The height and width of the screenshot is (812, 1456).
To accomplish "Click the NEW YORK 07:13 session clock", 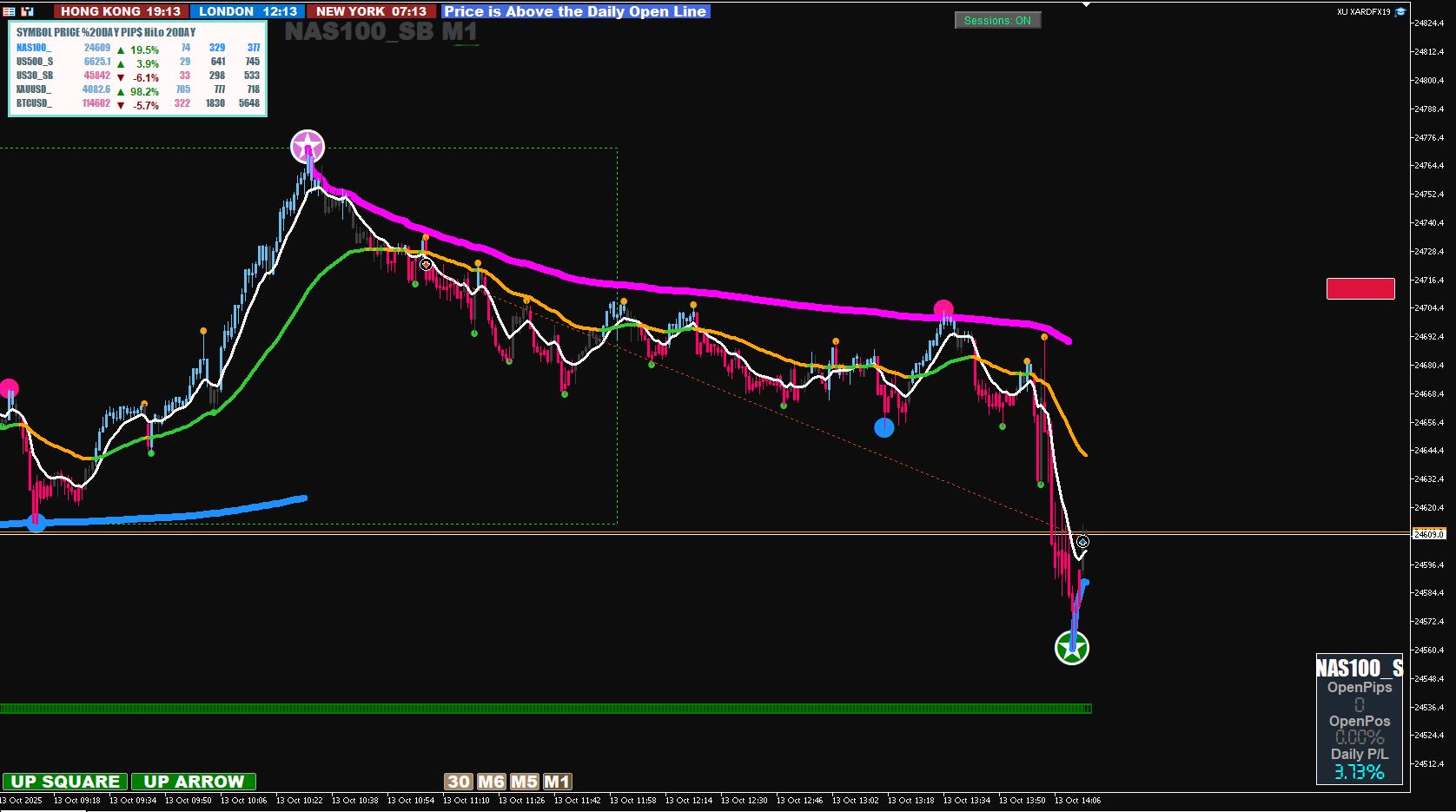I will [371, 11].
